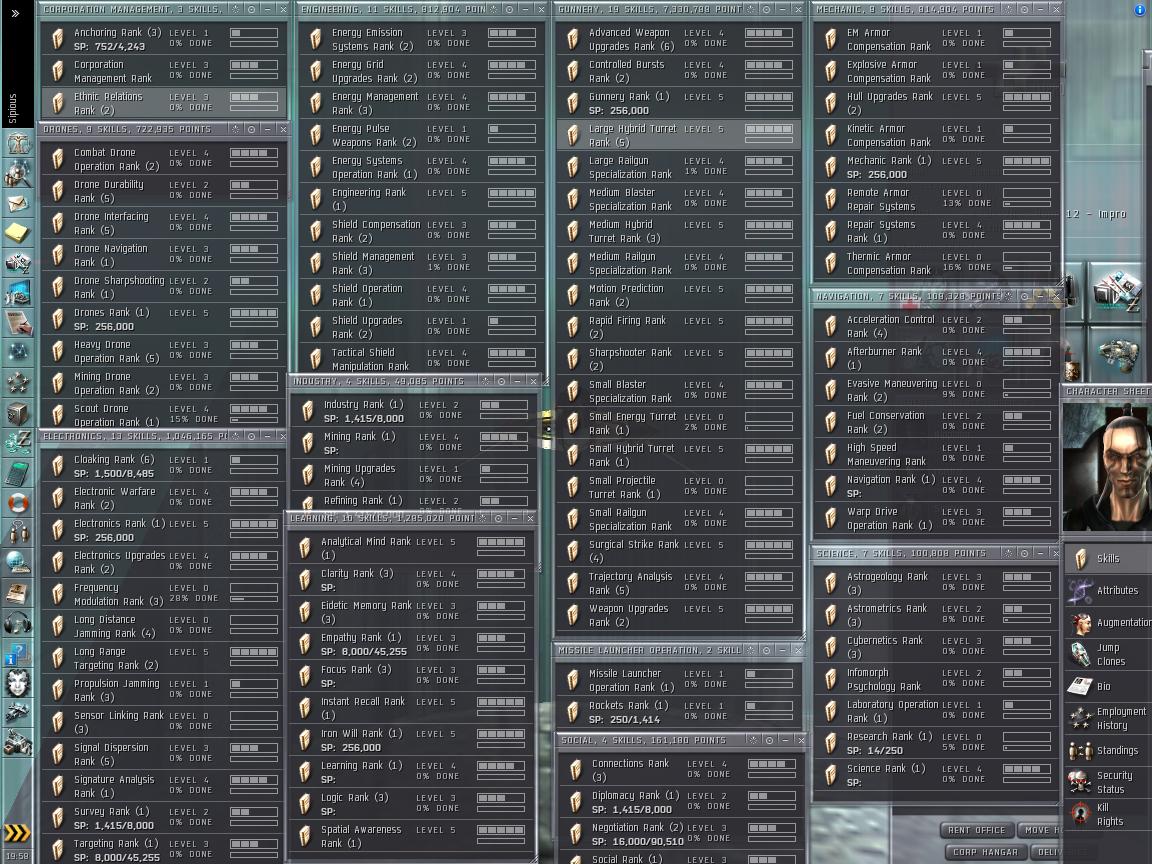Open the Character Sheet sidebar icon
This screenshot has width=1152, height=864.
(18, 144)
